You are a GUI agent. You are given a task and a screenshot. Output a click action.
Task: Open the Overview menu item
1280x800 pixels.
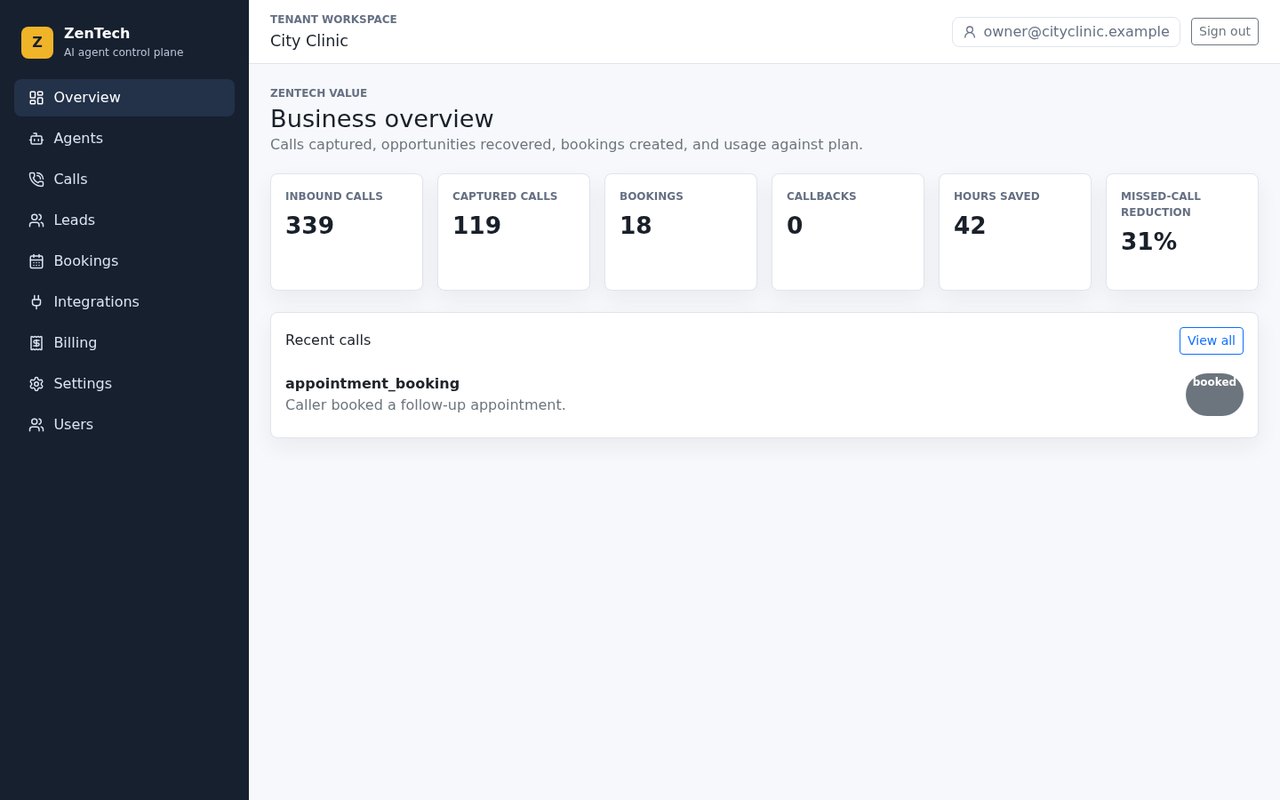124,98
